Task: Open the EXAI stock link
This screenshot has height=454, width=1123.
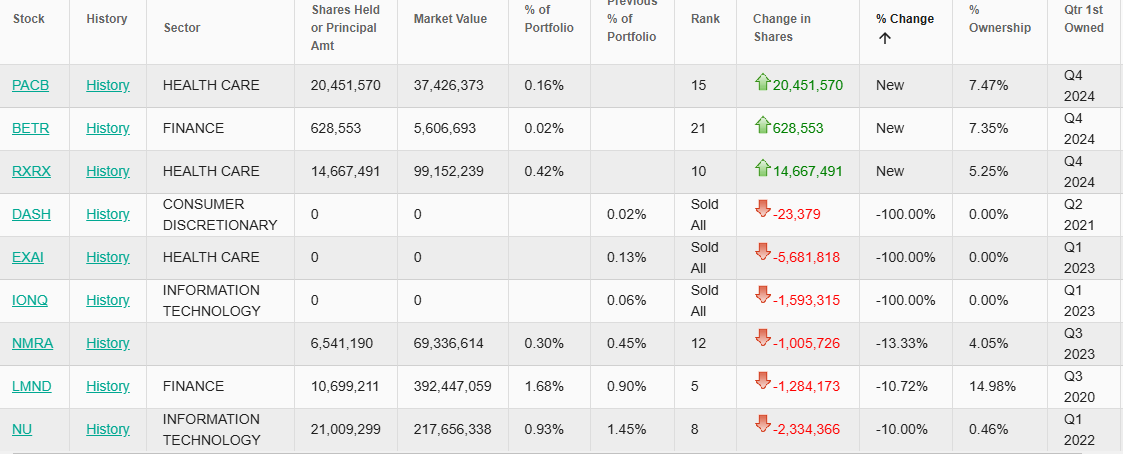Action: 28,257
